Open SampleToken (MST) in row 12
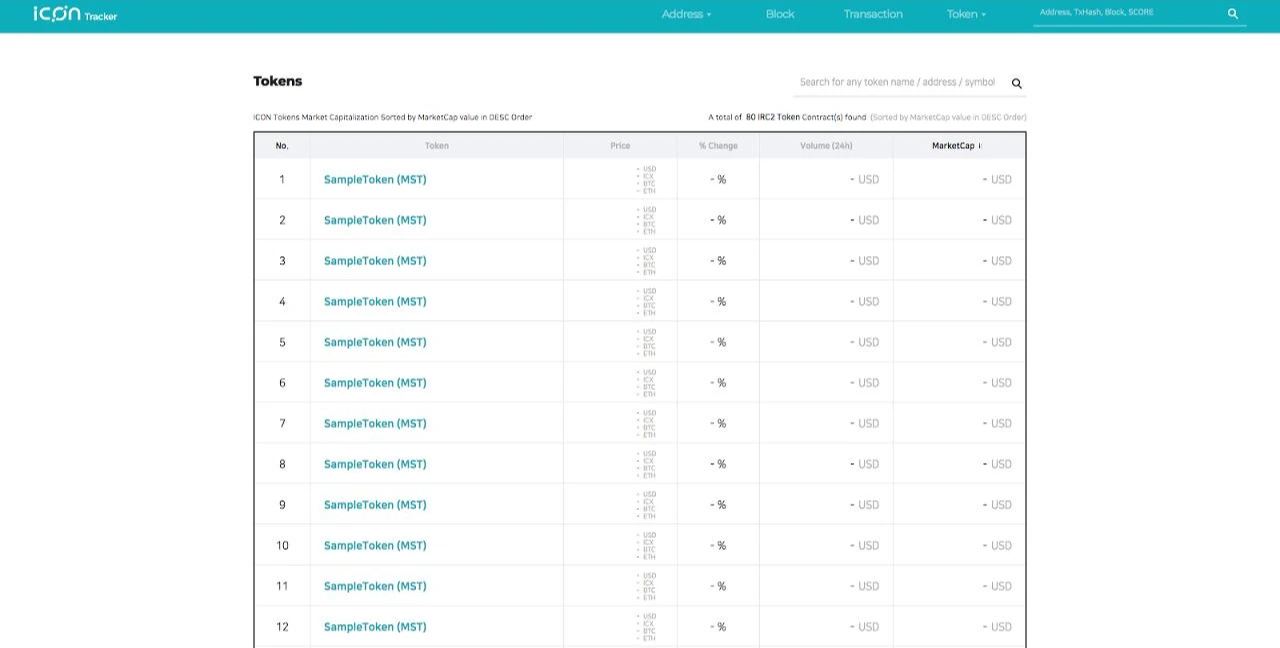Image resolution: width=1280 pixels, height=648 pixels. tap(375, 627)
